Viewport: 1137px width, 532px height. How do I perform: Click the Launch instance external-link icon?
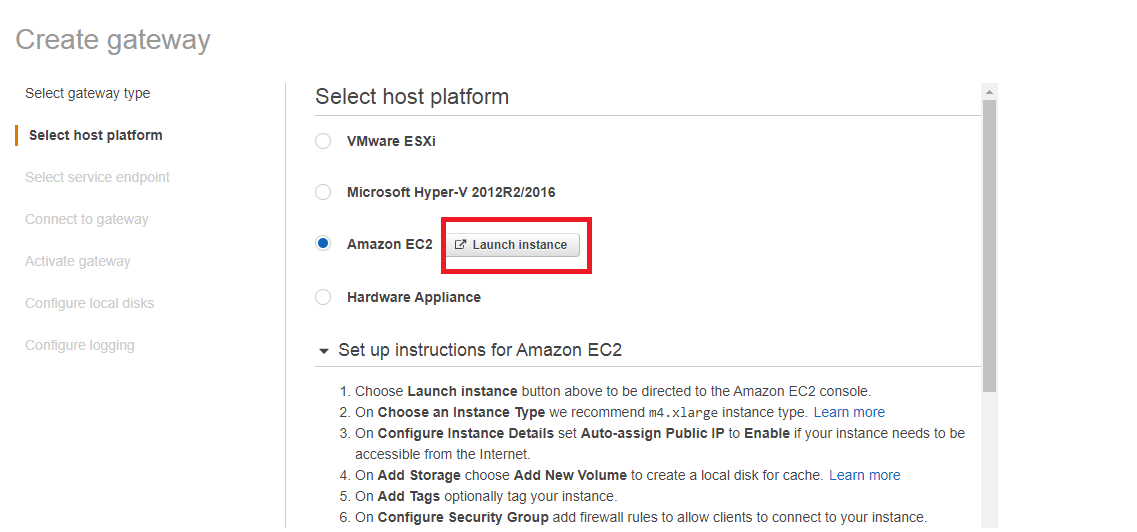pos(461,245)
